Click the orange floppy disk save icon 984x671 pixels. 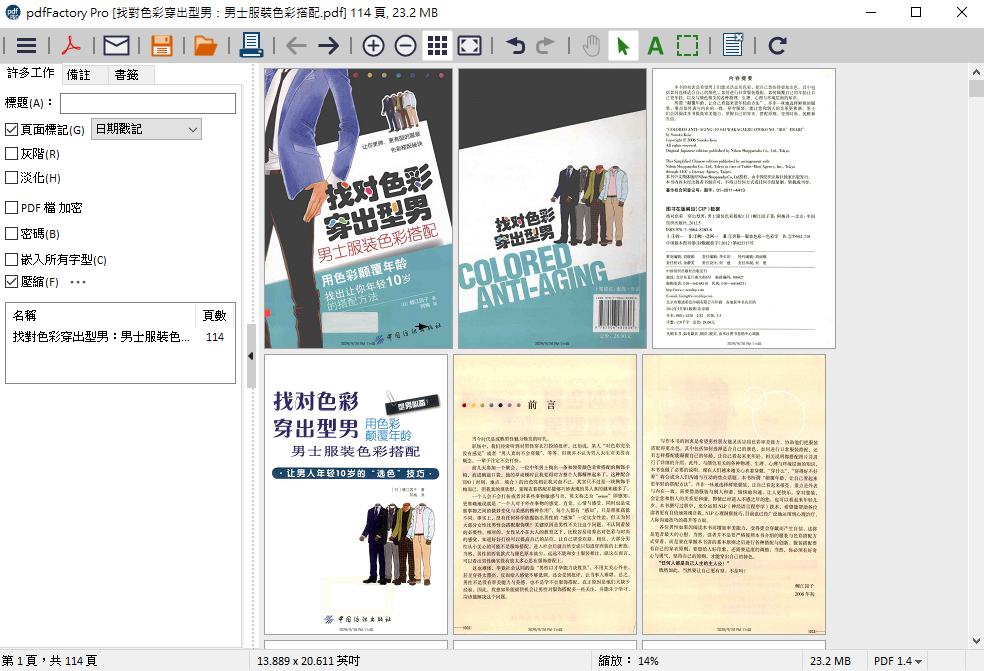[162, 45]
